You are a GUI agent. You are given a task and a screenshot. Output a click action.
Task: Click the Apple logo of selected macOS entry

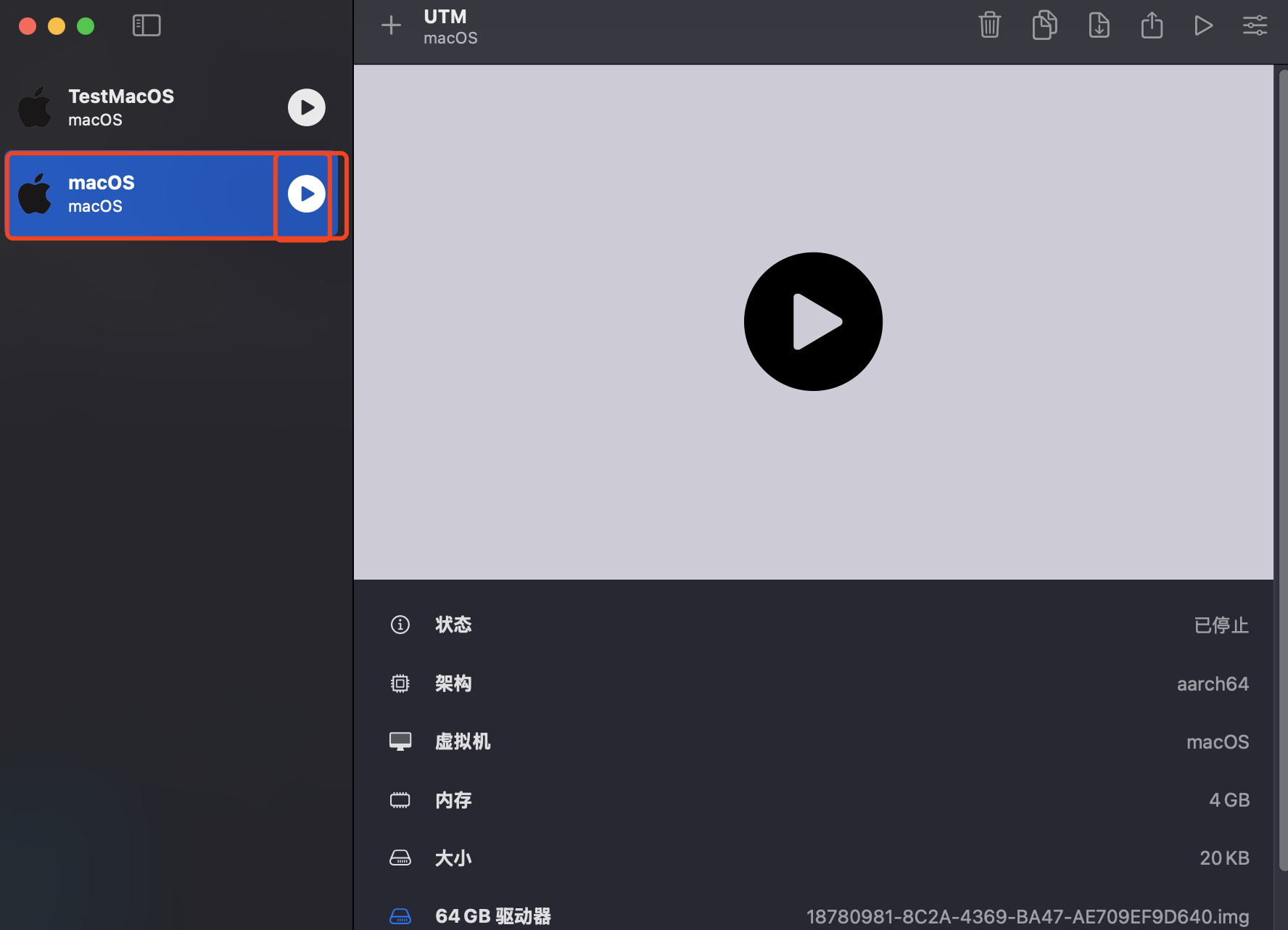click(35, 194)
